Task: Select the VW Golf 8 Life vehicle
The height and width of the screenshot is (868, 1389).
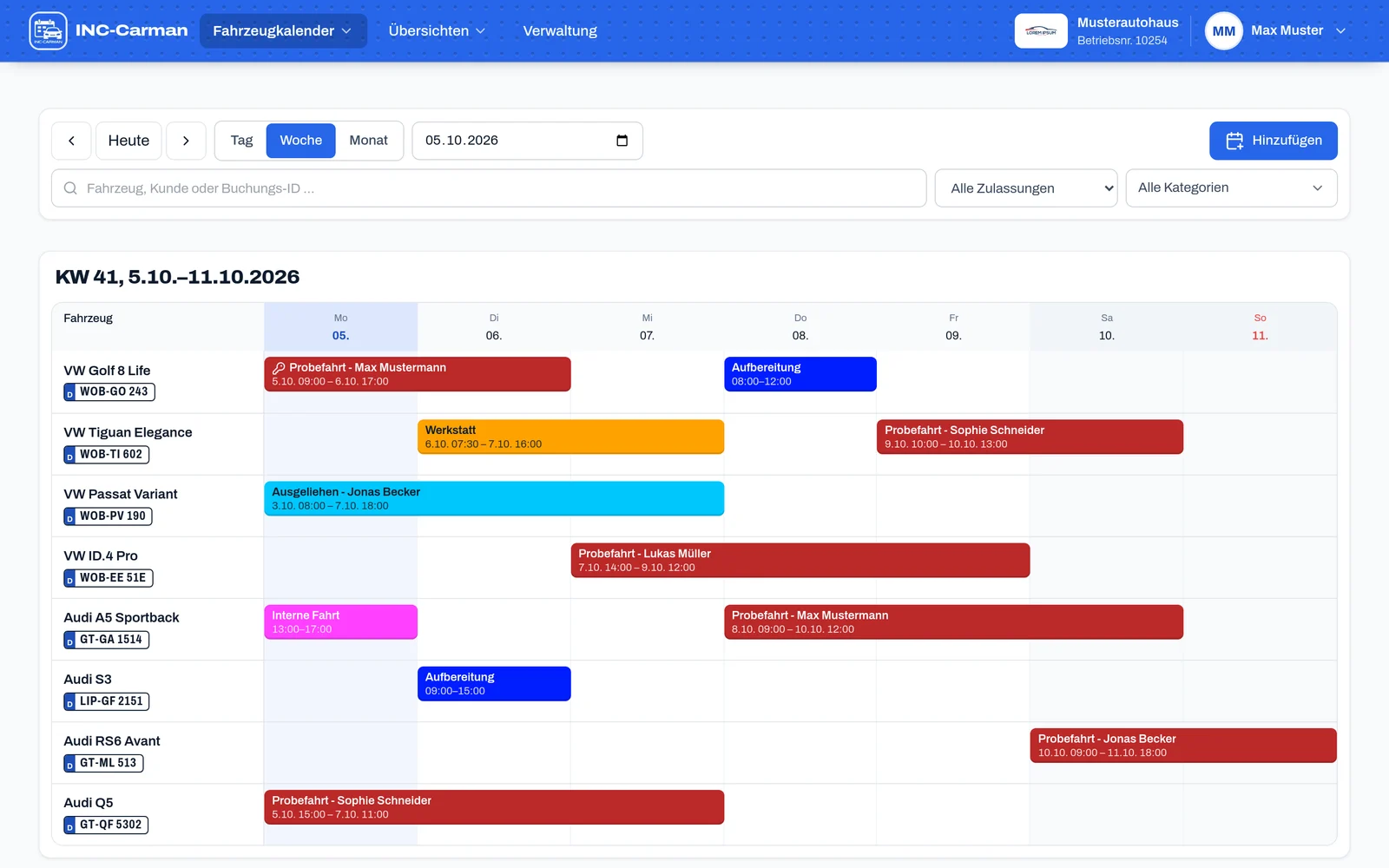Action: pos(107,371)
